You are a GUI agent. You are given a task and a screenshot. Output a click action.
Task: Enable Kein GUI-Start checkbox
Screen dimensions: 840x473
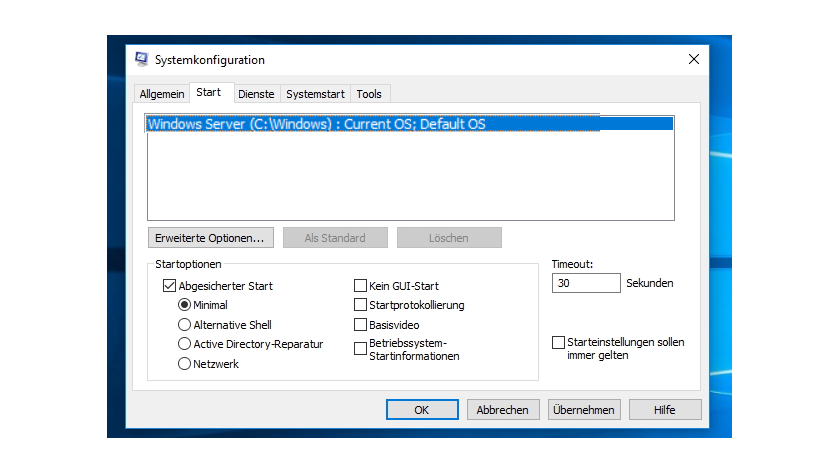361,286
